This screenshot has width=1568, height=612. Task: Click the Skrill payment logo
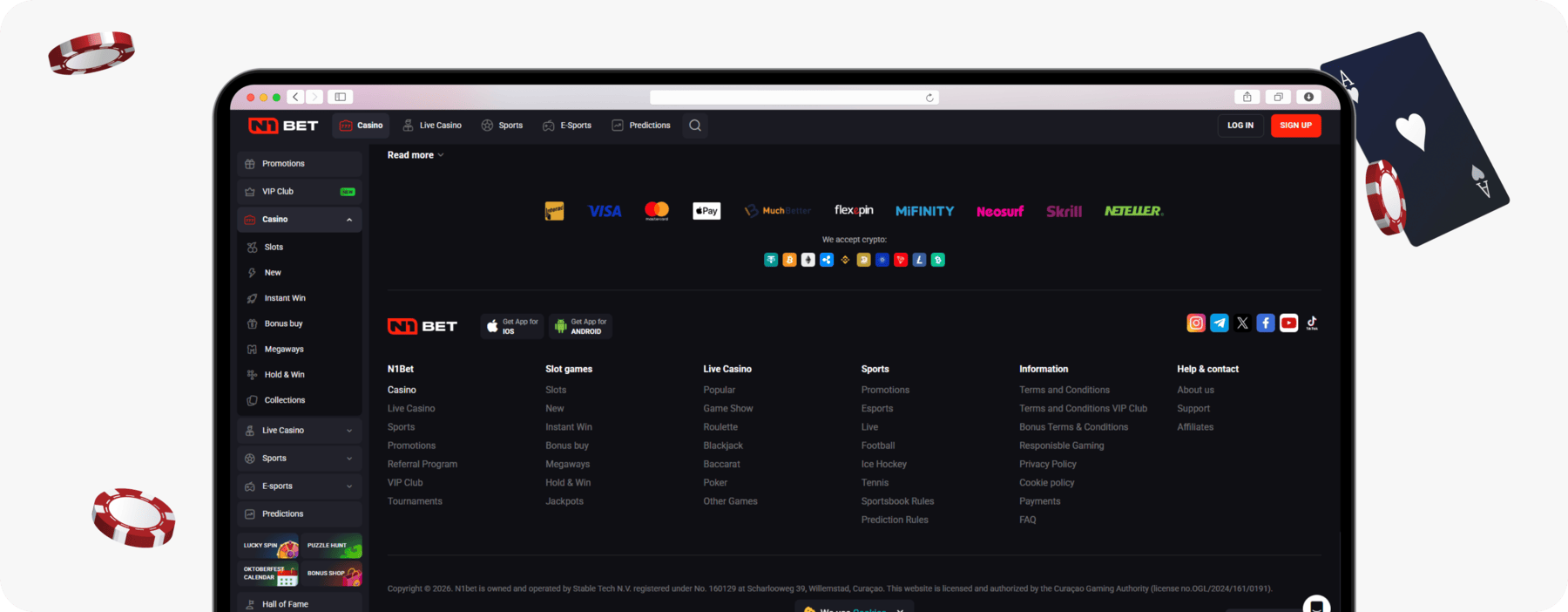[x=1064, y=211]
